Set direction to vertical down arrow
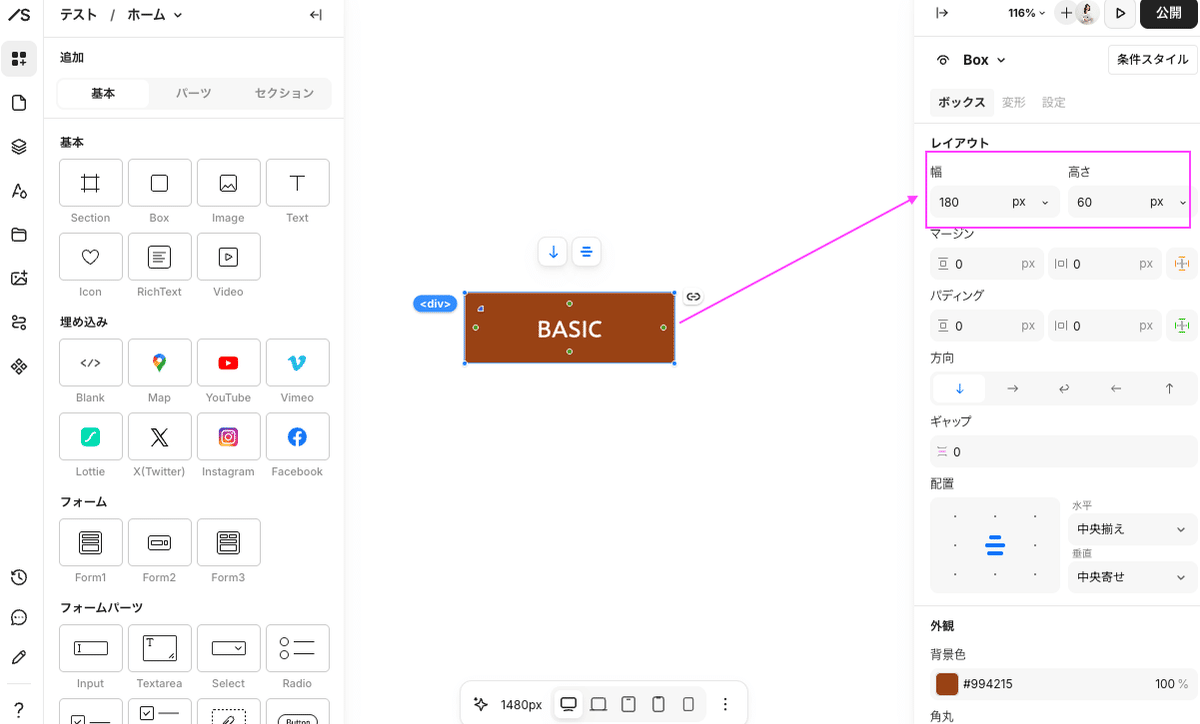The image size is (1200, 724). 959,388
